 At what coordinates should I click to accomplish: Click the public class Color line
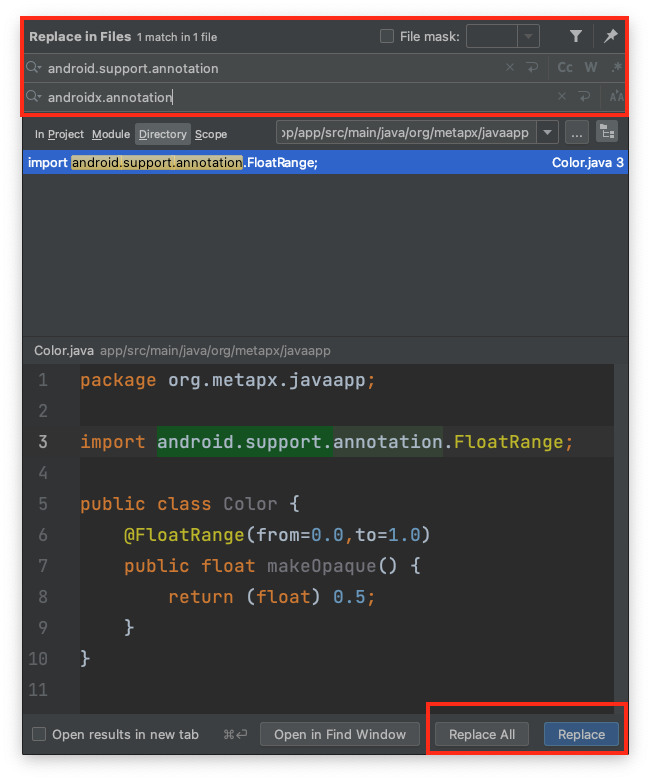[x=190, y=504]
